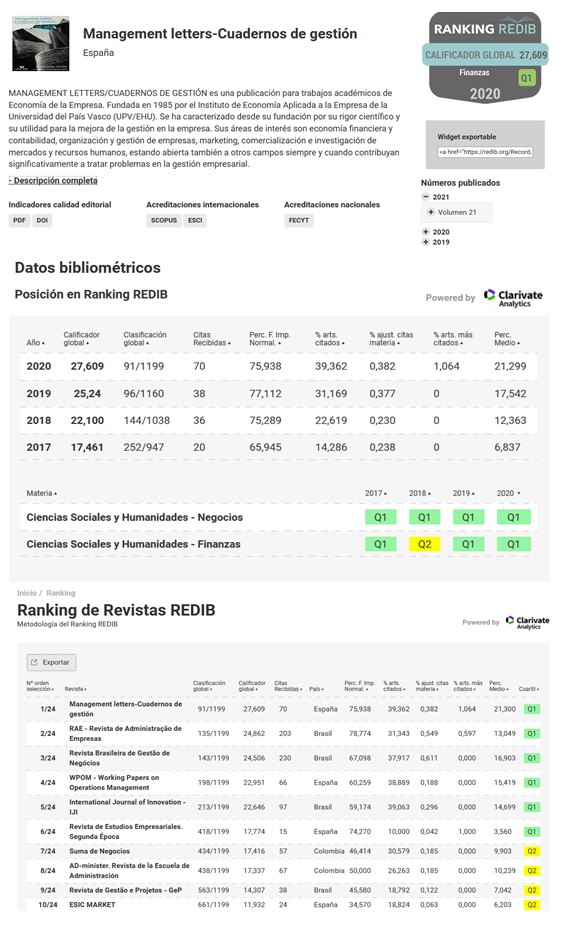
Task: Select Ciencias Sociales y Humanidades - Finanzas row
Action: click(x=279, y=544)
